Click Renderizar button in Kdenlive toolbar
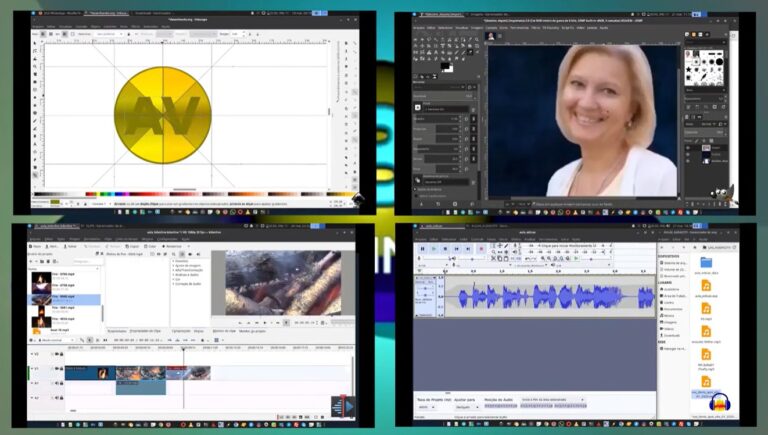Image resolution: width=768 pixels, height=435 pixels. [172, 246]
